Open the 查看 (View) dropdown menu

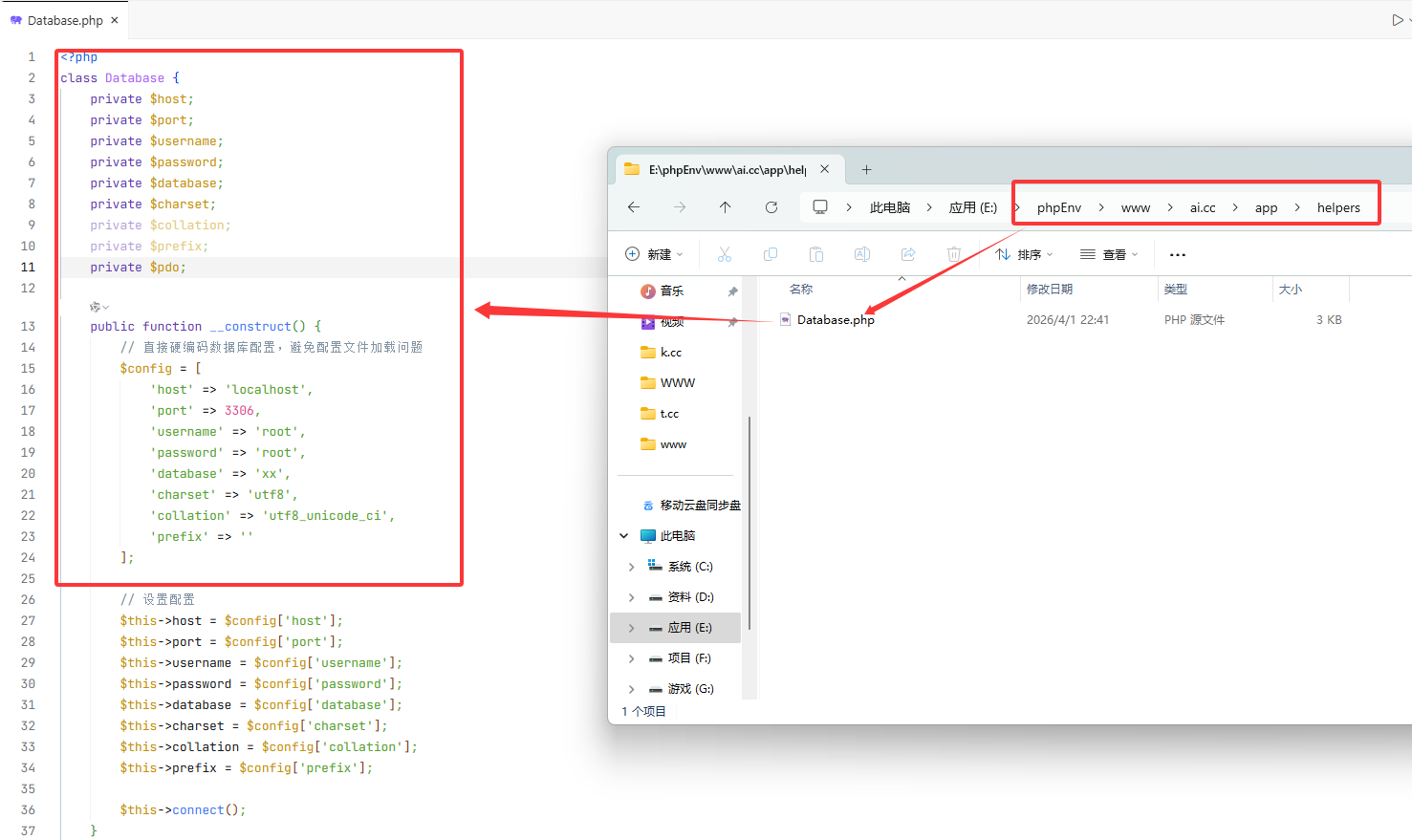(x=1109, y=254)
